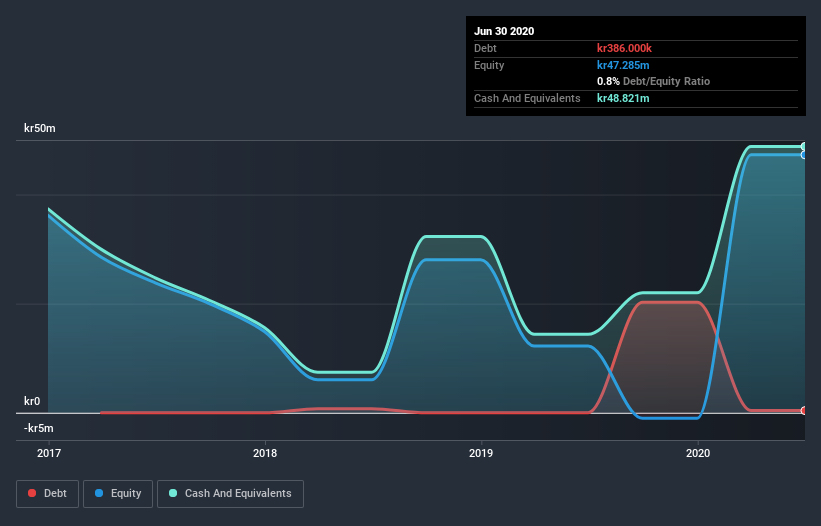
Task: Click the kr50m y-axis label
Action: [40, 128]
